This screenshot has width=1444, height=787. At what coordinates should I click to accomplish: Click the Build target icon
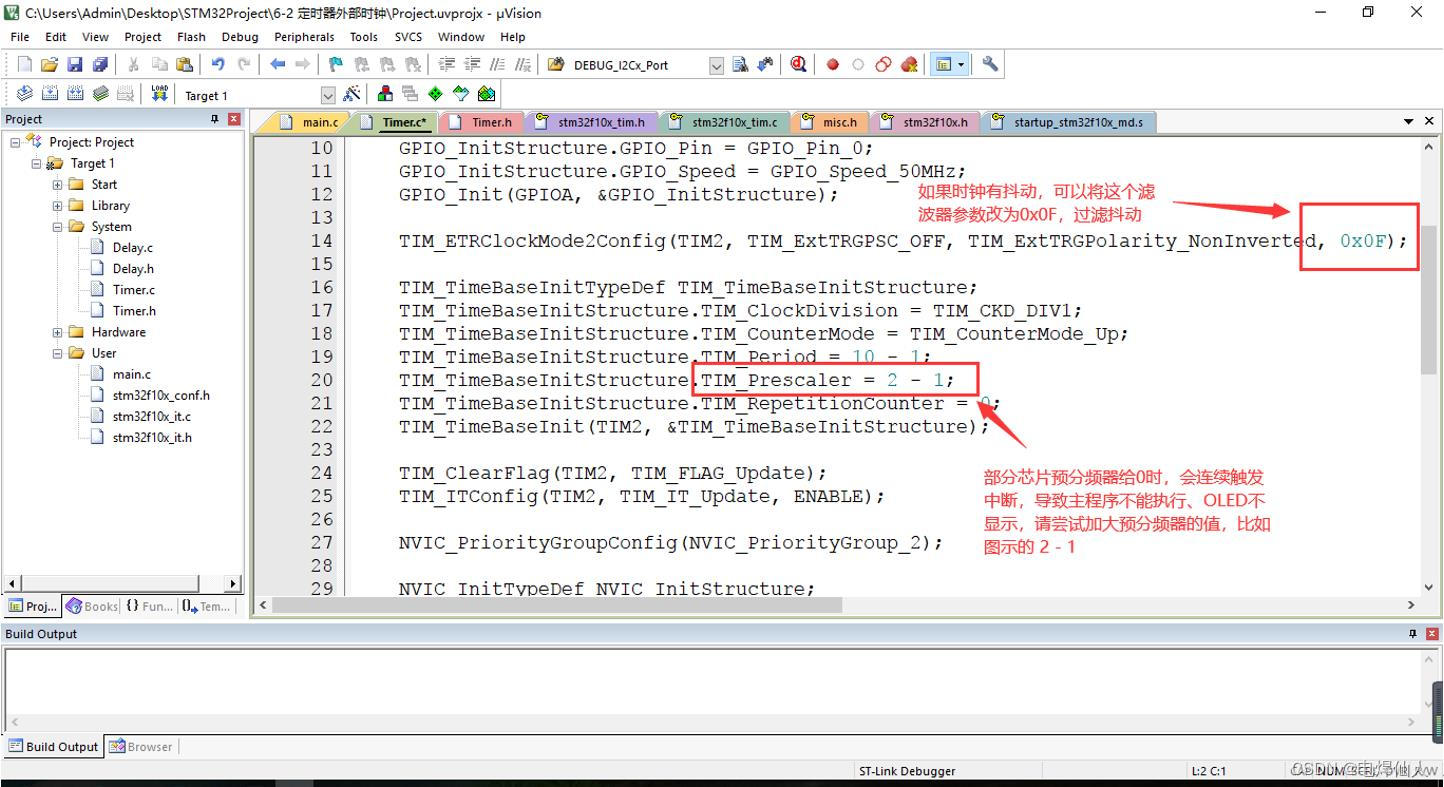pyautogui.click(x=49, y=94)
